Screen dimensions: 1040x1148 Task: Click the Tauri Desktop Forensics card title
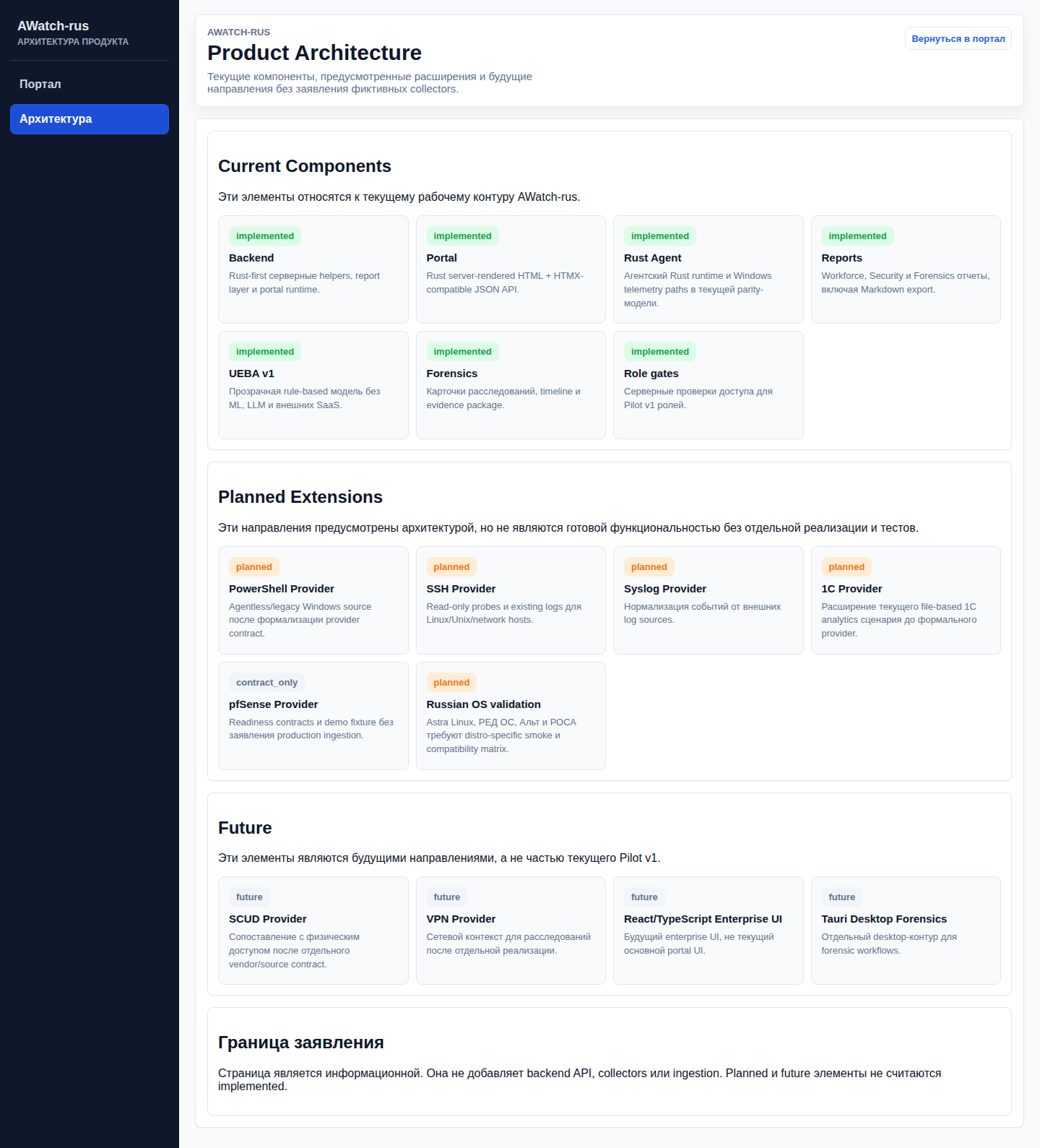click(x=884, y=919)
